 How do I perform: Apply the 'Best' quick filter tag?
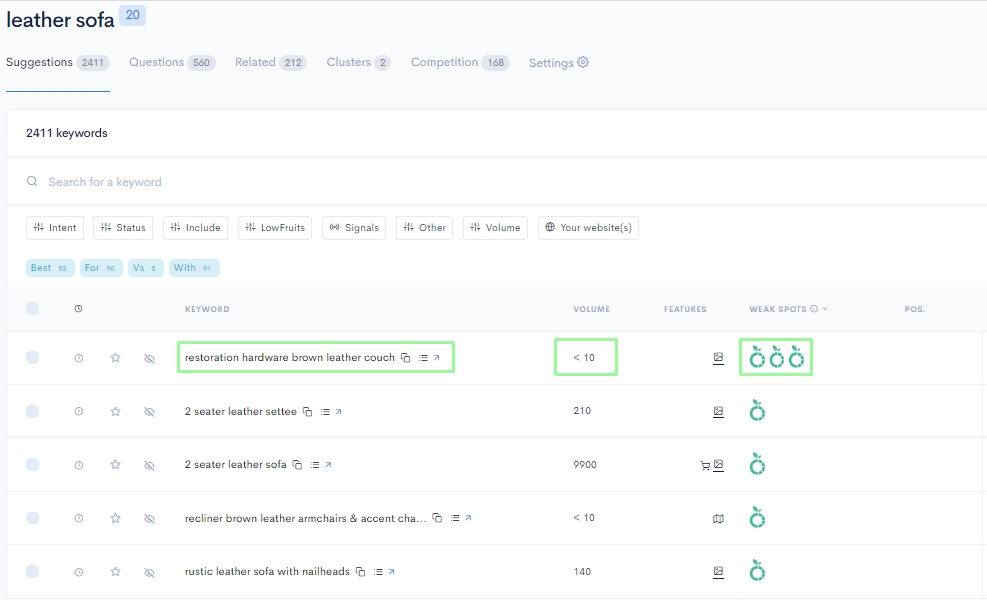[50, 268]
